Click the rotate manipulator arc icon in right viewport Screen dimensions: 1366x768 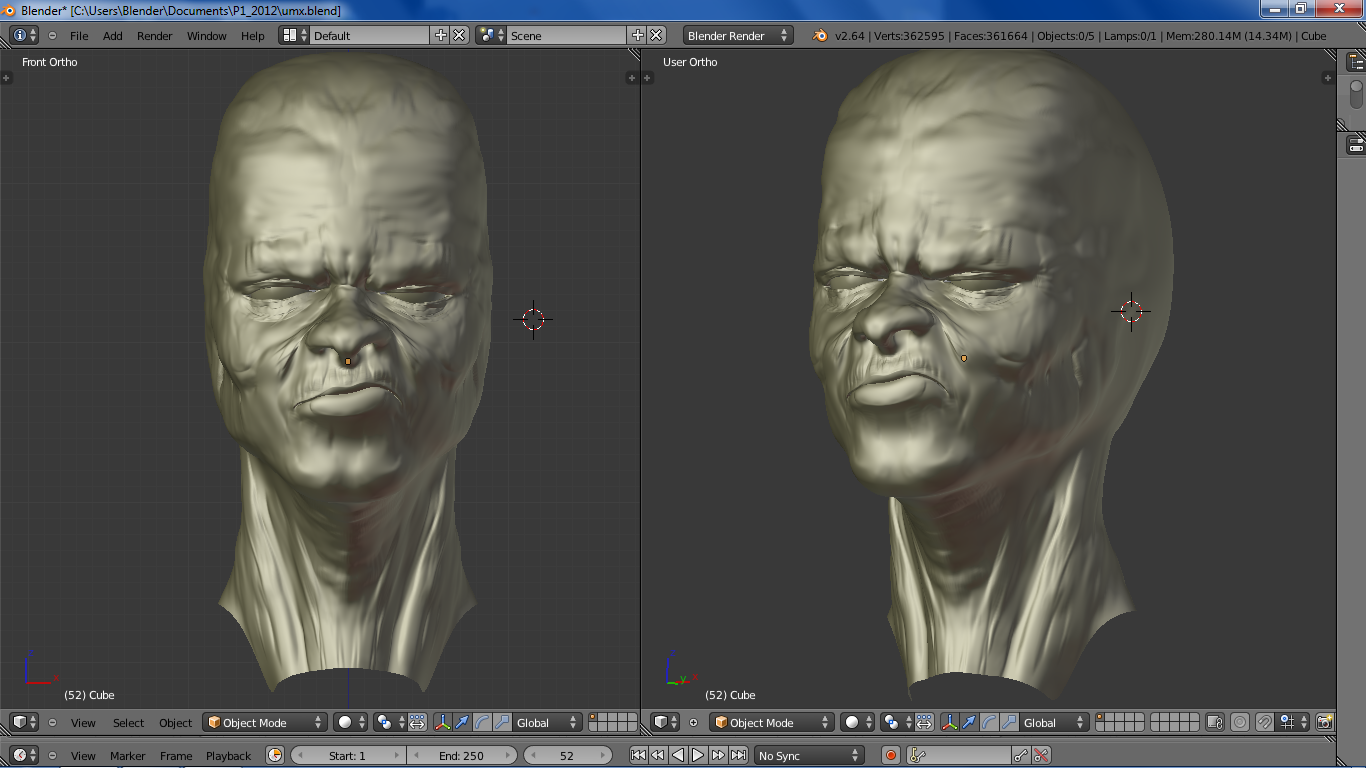[x=988, y=722]
